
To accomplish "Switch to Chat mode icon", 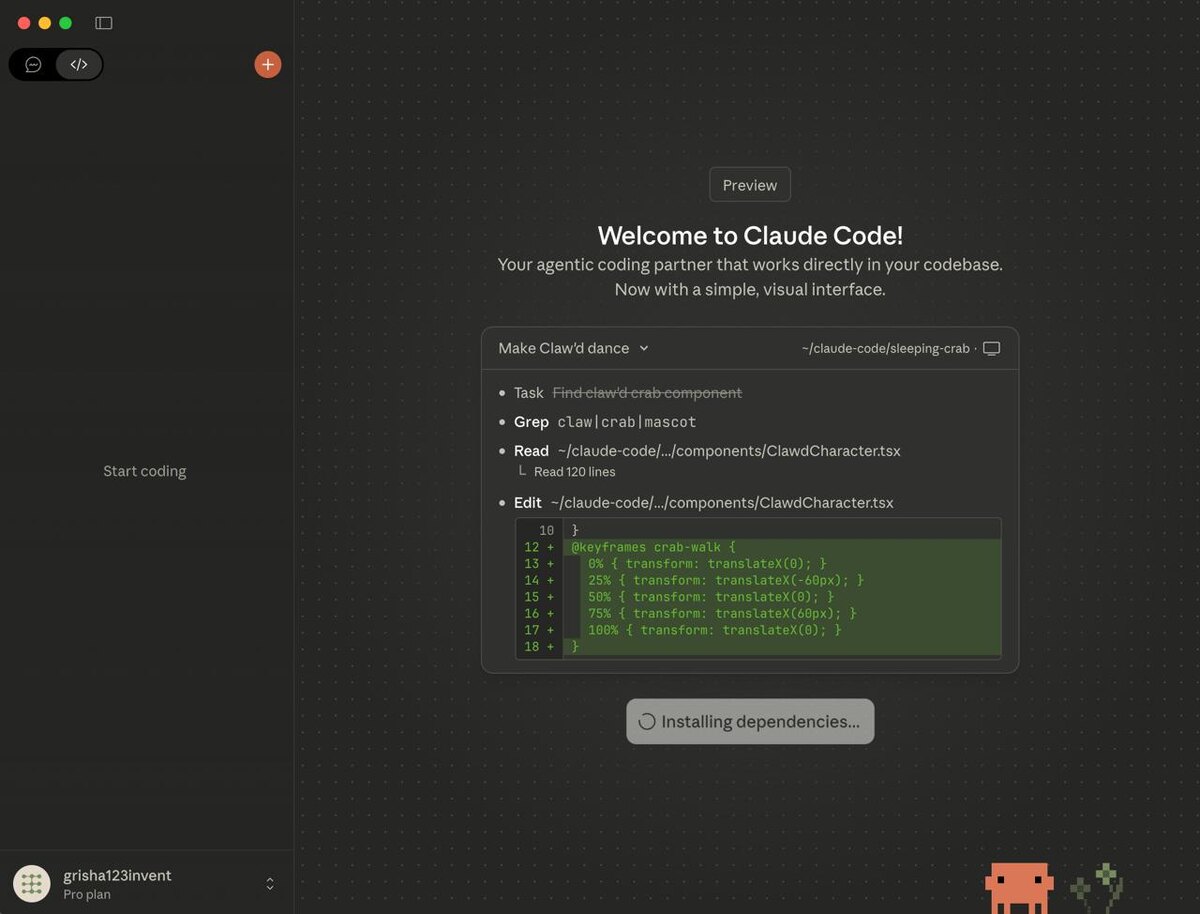I will click(34, 65).
